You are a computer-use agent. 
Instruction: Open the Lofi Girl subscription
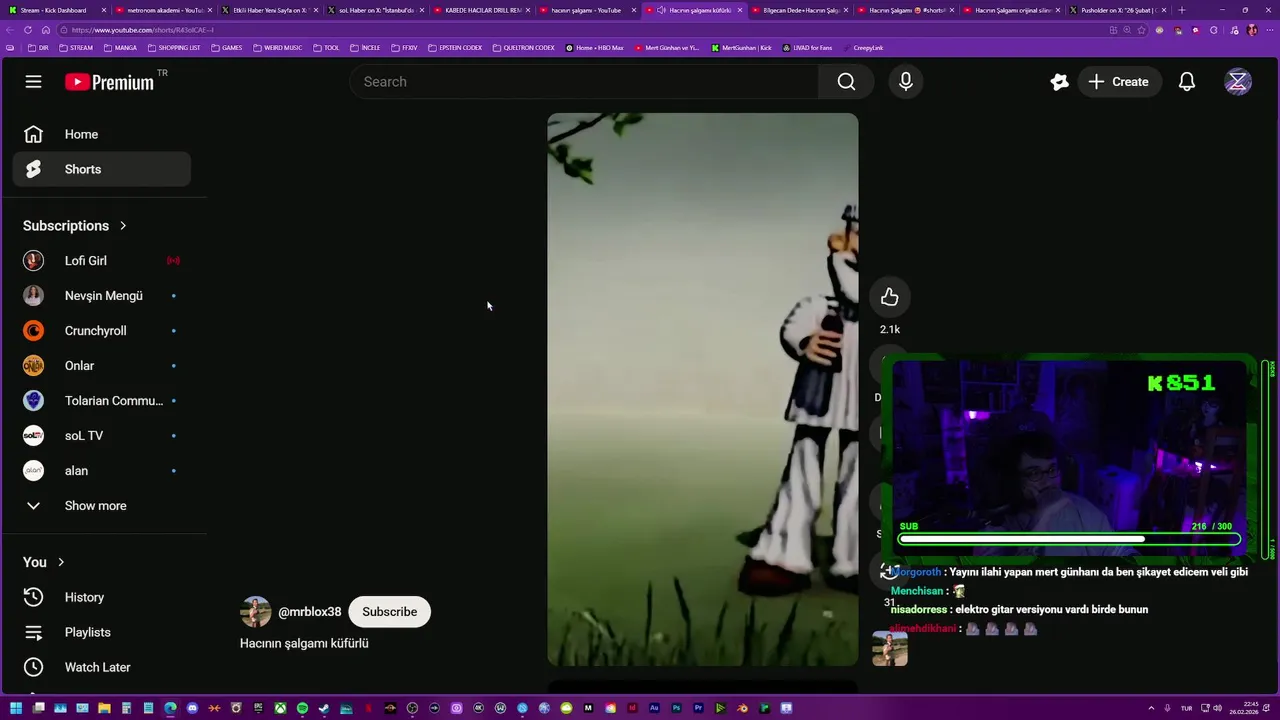(101, 261)
